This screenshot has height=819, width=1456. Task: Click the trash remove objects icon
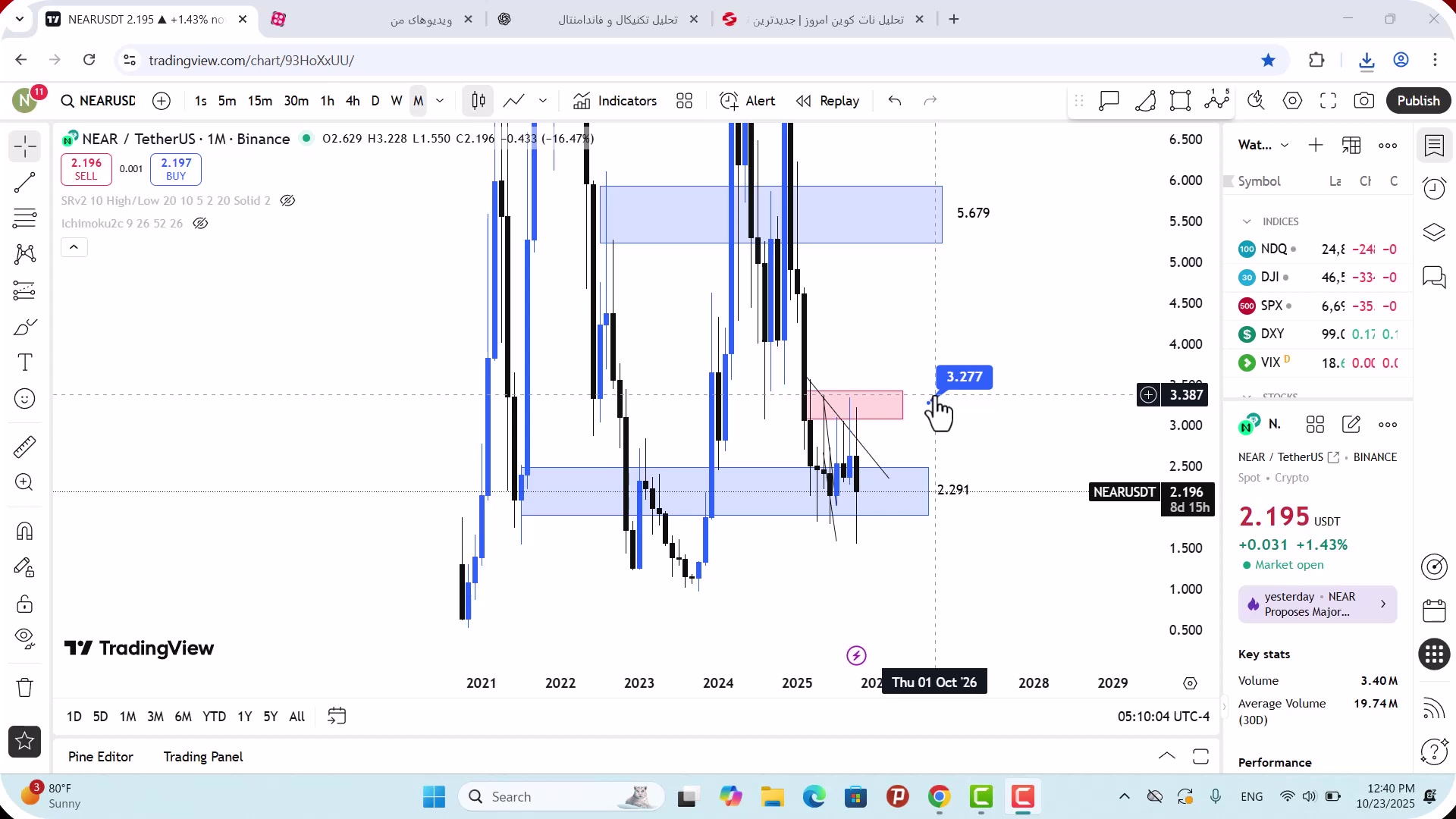pos(25,687)
